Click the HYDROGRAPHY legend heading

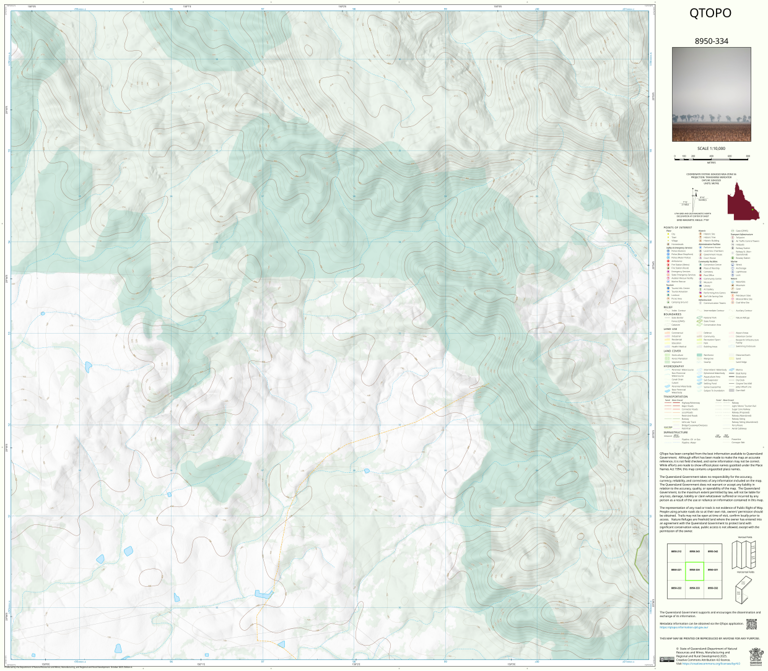674,366
